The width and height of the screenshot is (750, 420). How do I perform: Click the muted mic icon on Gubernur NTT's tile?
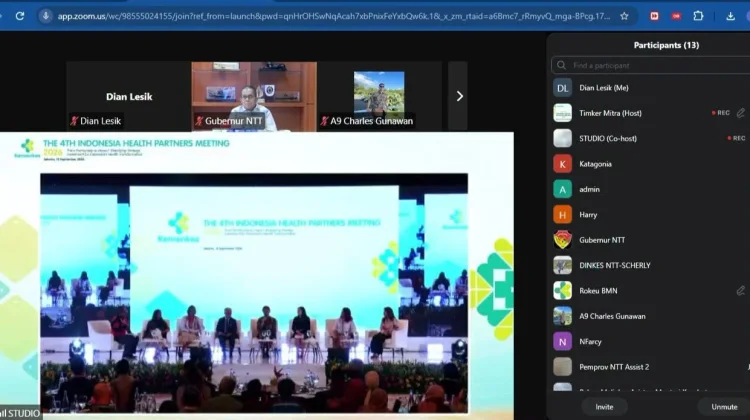pyautogui.click(x=199, y=121)
